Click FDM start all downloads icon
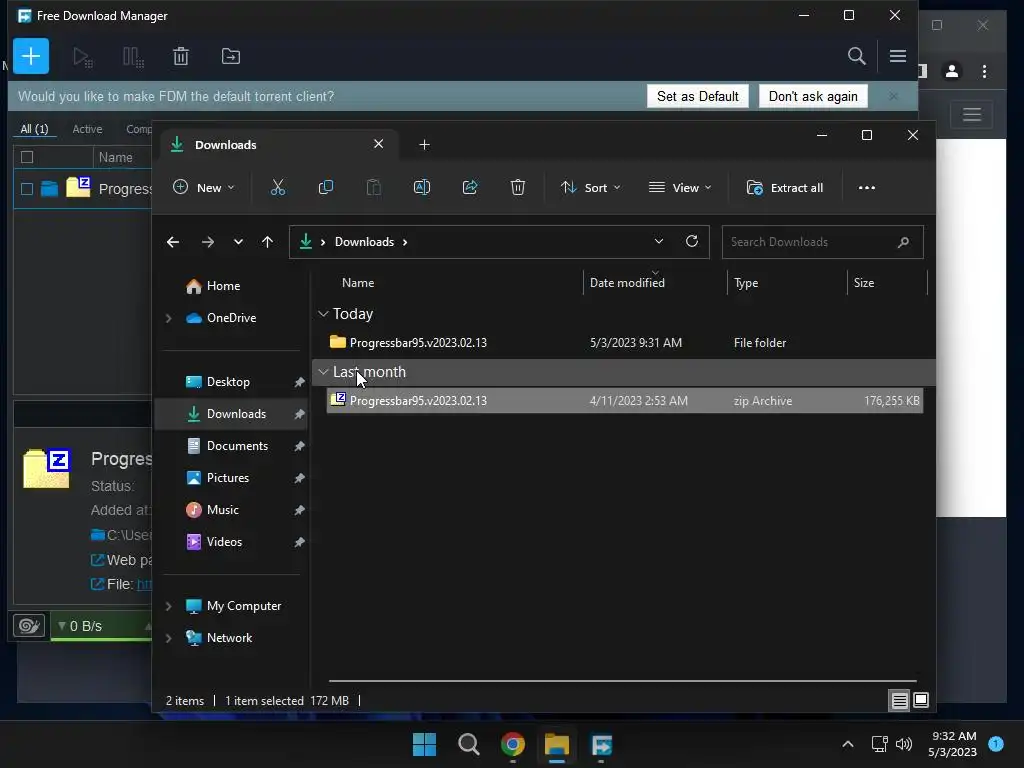 click(82, 57)
